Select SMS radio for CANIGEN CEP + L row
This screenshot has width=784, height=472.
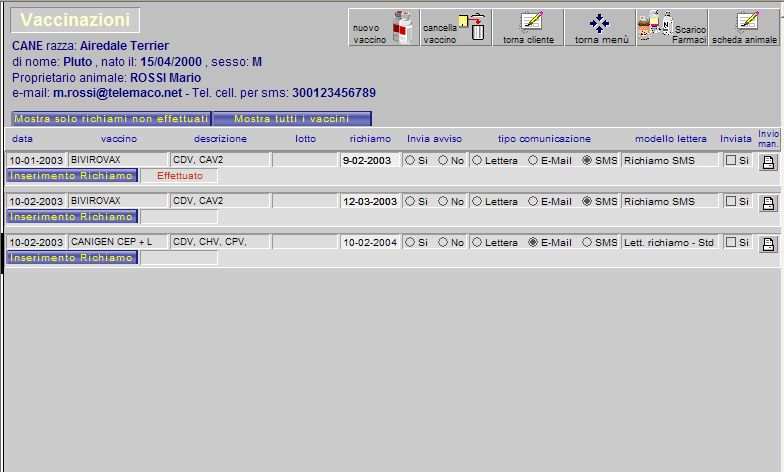[x=587, y=242]
